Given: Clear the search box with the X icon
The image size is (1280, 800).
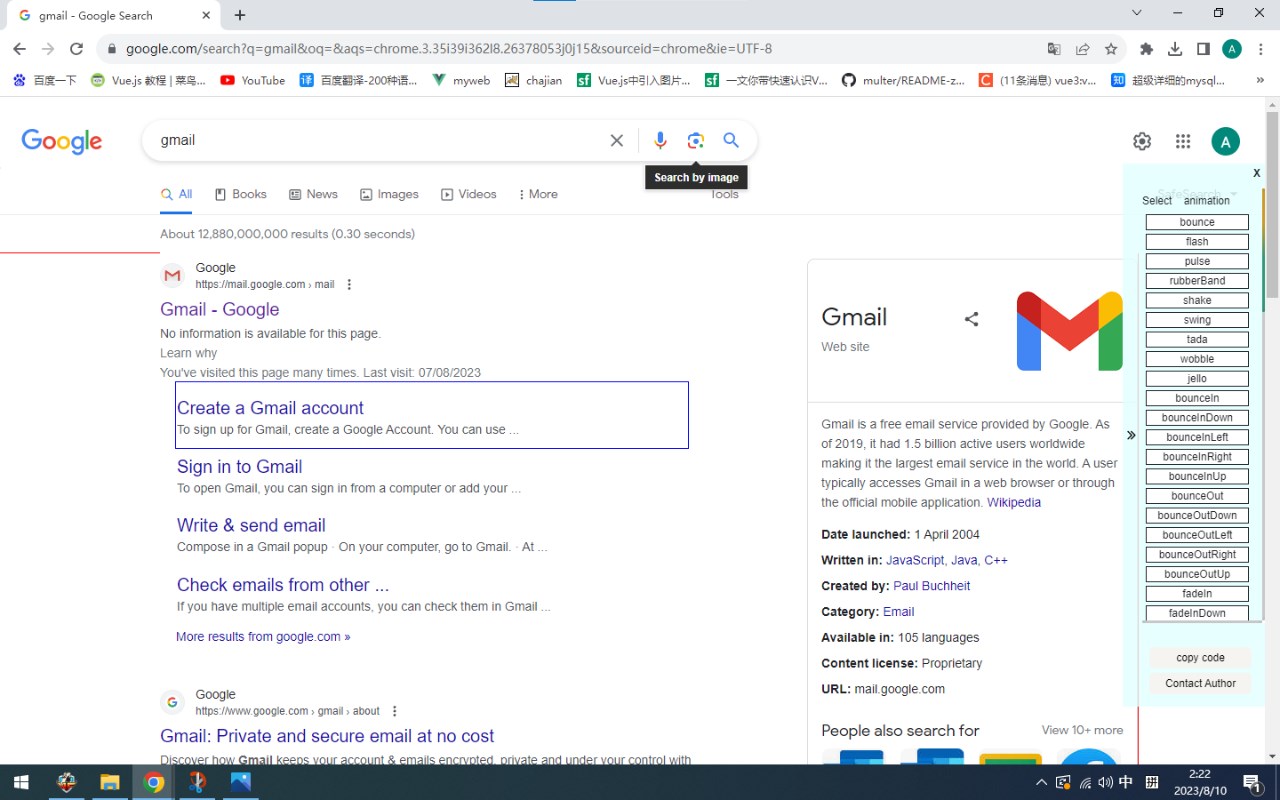Looking at the screenshot, I should (617, 141).
